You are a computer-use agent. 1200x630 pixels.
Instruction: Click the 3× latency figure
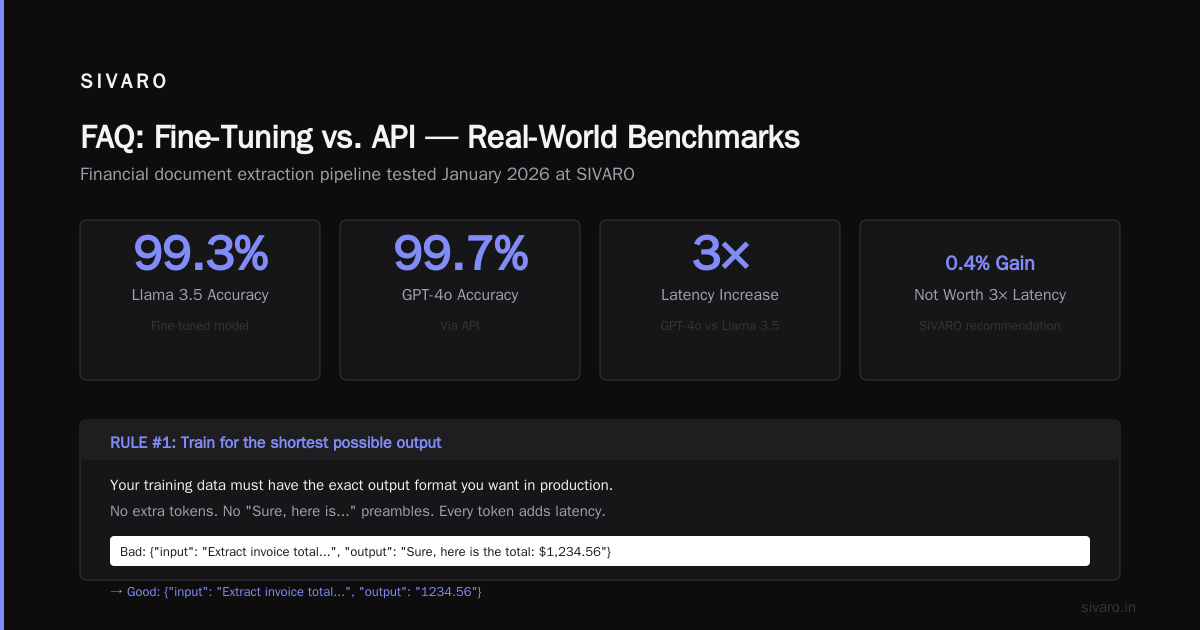(x=720, y=253)
